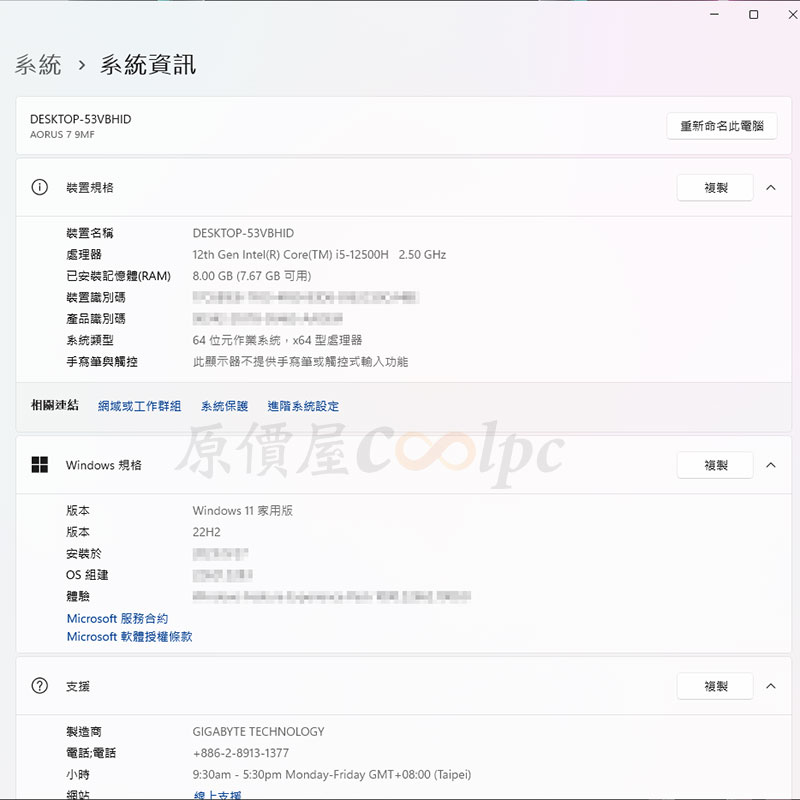The height and width of the screenshot is (800, 800).
Task: Open 線上支援 website link
Action: click(x=217, y=794)
